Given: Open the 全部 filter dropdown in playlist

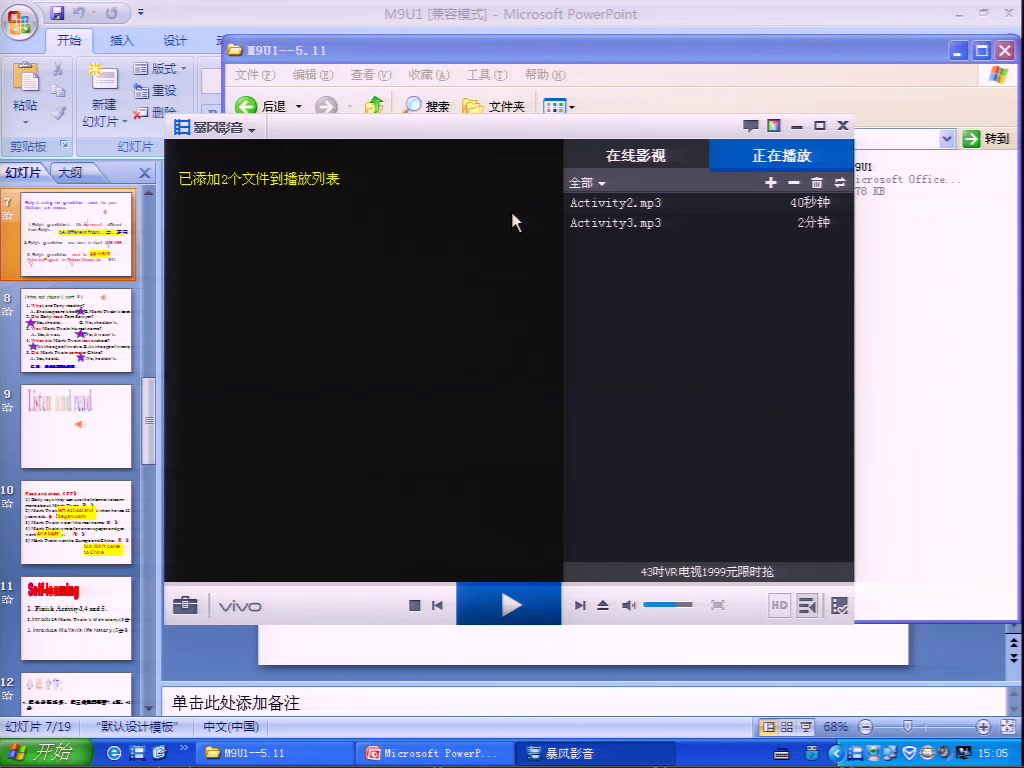Looking at the screenshot, I should tap(586, 183).
